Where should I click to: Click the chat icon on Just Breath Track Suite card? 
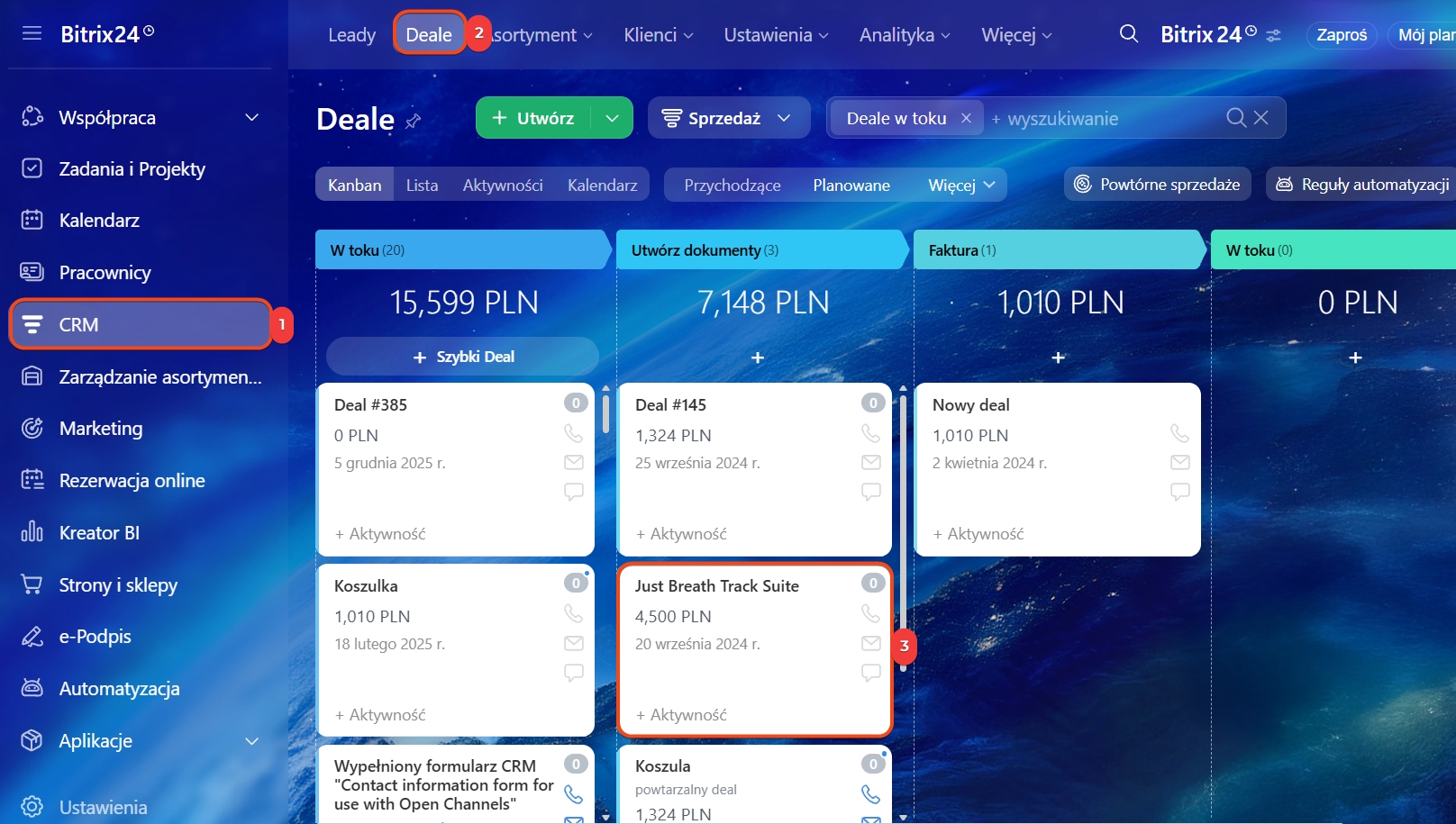pos(870,673)
